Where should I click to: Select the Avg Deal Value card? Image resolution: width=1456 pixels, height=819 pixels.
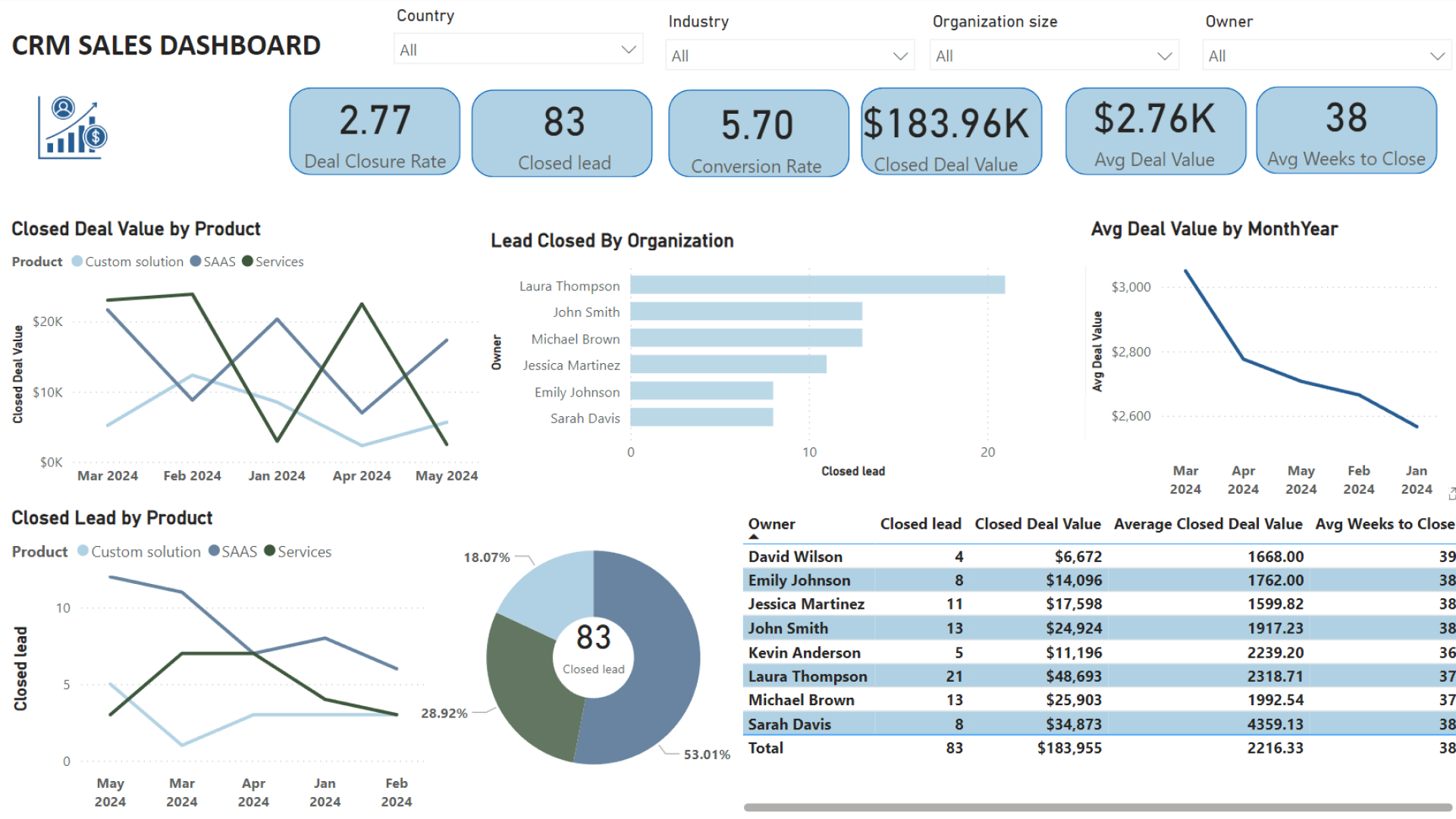point(1156,131)
